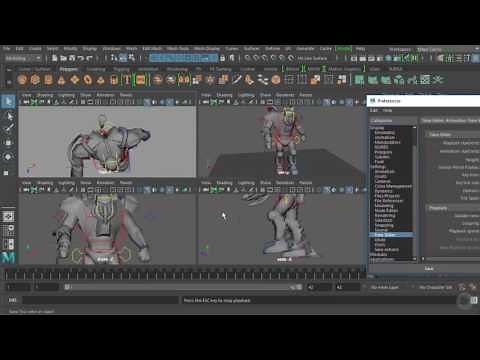Activate the Move tool in toolbox
Screen dimensions: 480x360
[x=8, y=143]
